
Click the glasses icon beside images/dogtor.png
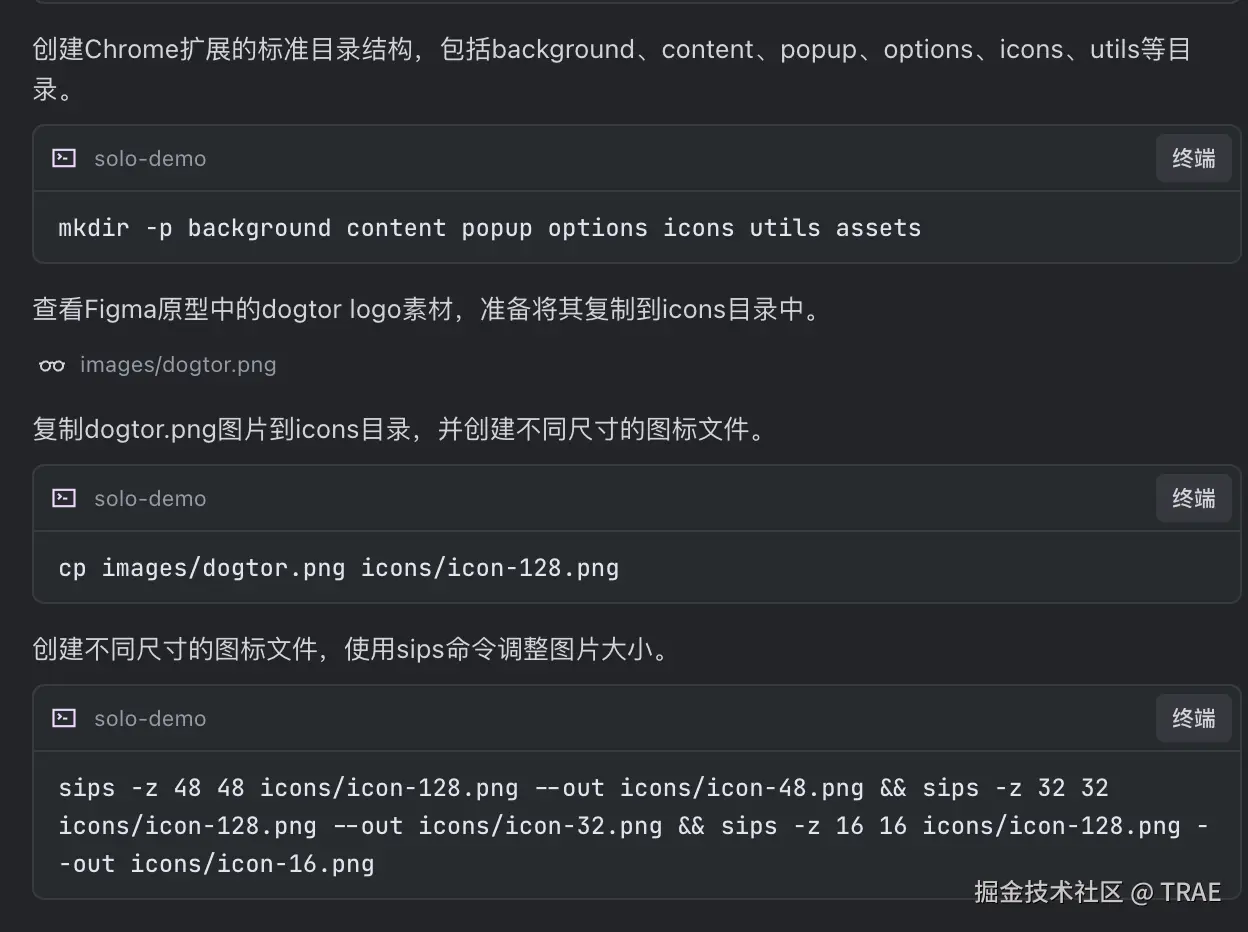52,365
